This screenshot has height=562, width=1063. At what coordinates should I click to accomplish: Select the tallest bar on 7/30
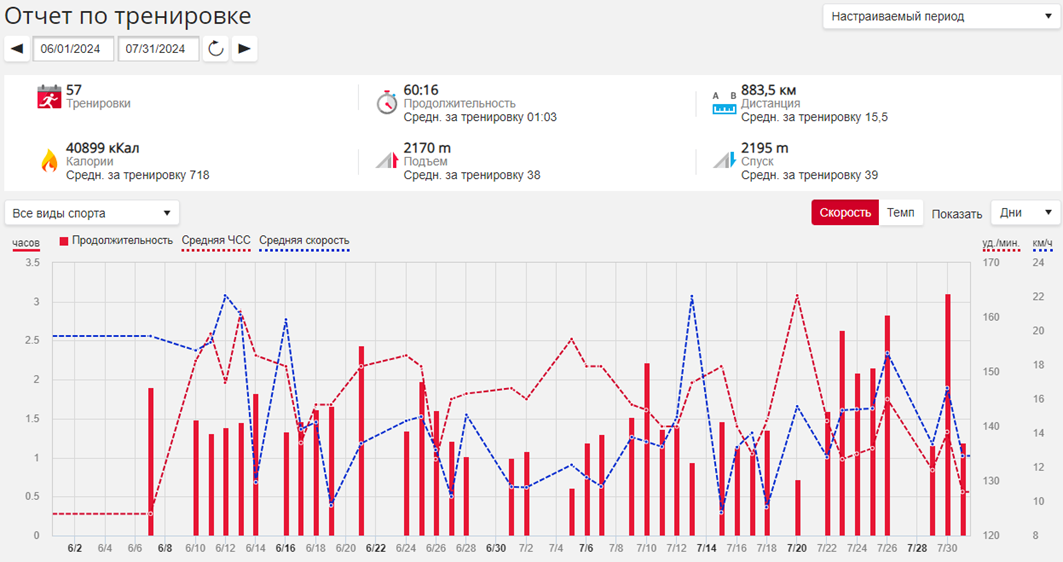pos(948,415)
